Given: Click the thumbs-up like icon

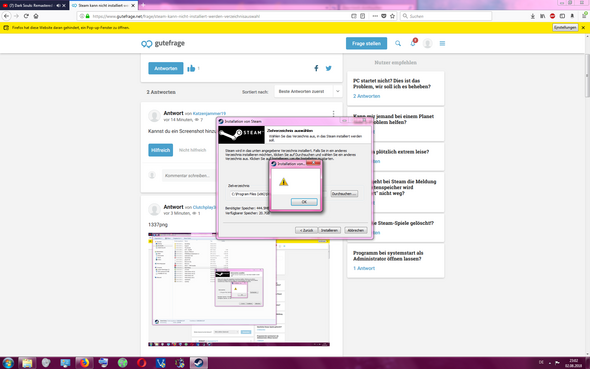Looking at the screenshot, I should [191, 68].
